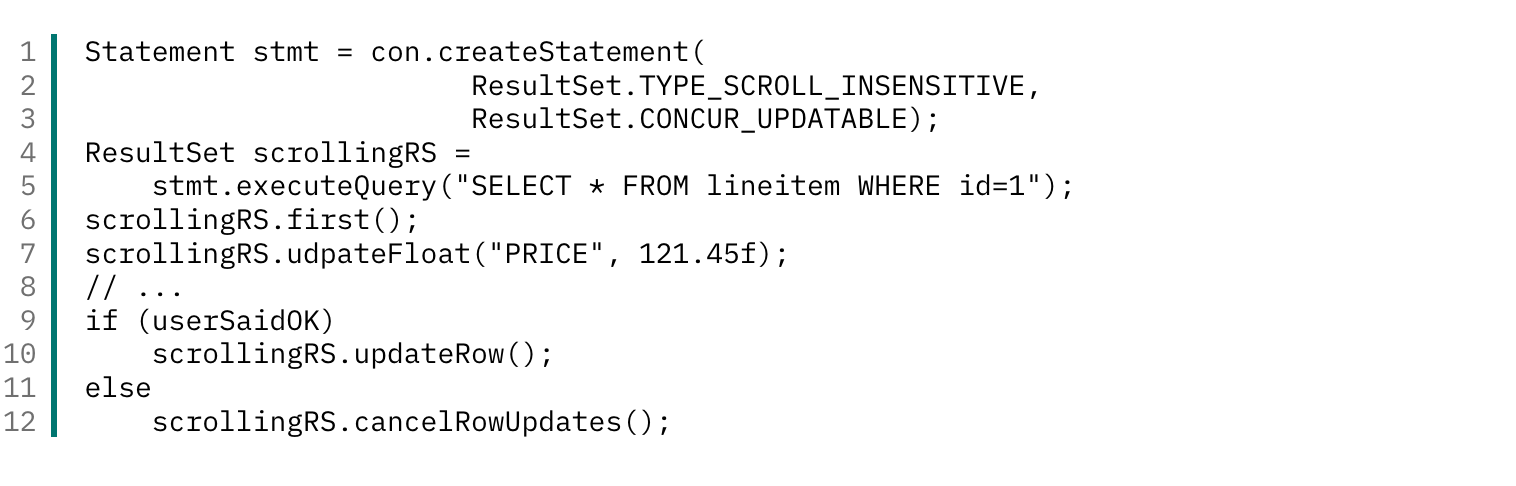
Task: Click the word createStatement on line 1
Action: [564, 52]
